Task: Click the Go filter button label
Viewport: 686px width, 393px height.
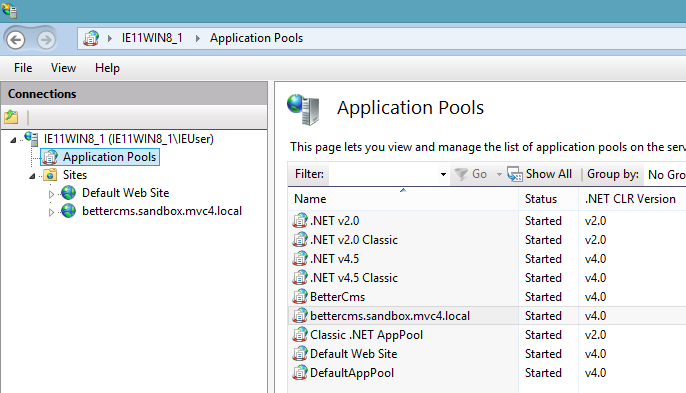Action: (x=480, y=174)
